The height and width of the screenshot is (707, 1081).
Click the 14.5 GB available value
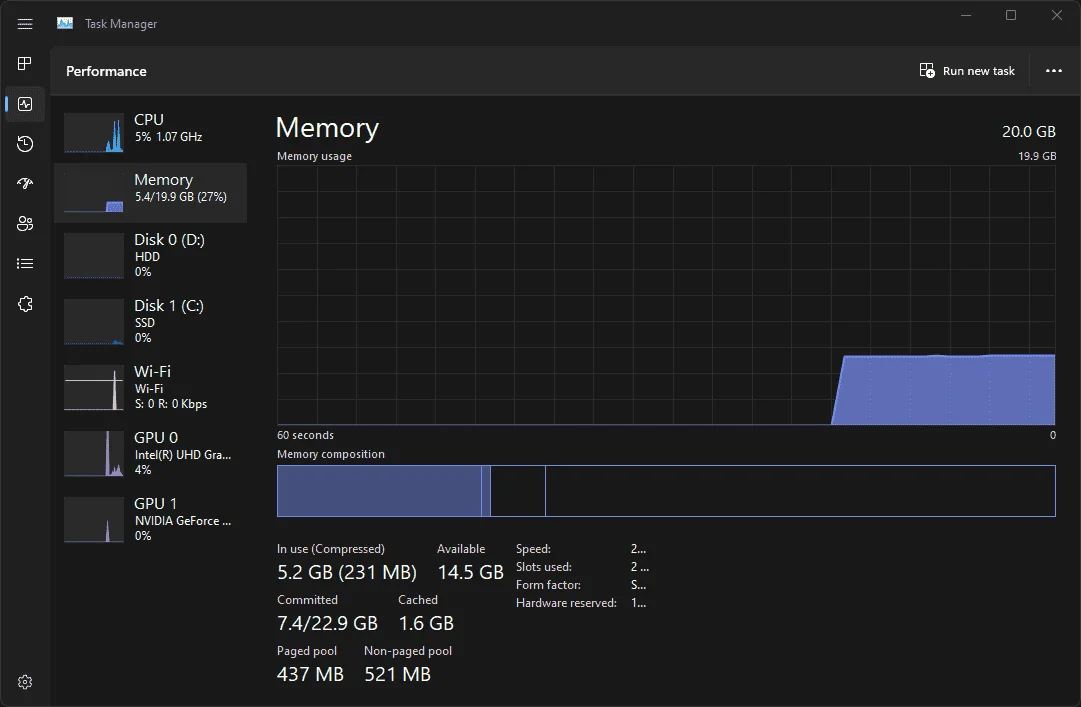click(x=471, y=572)
